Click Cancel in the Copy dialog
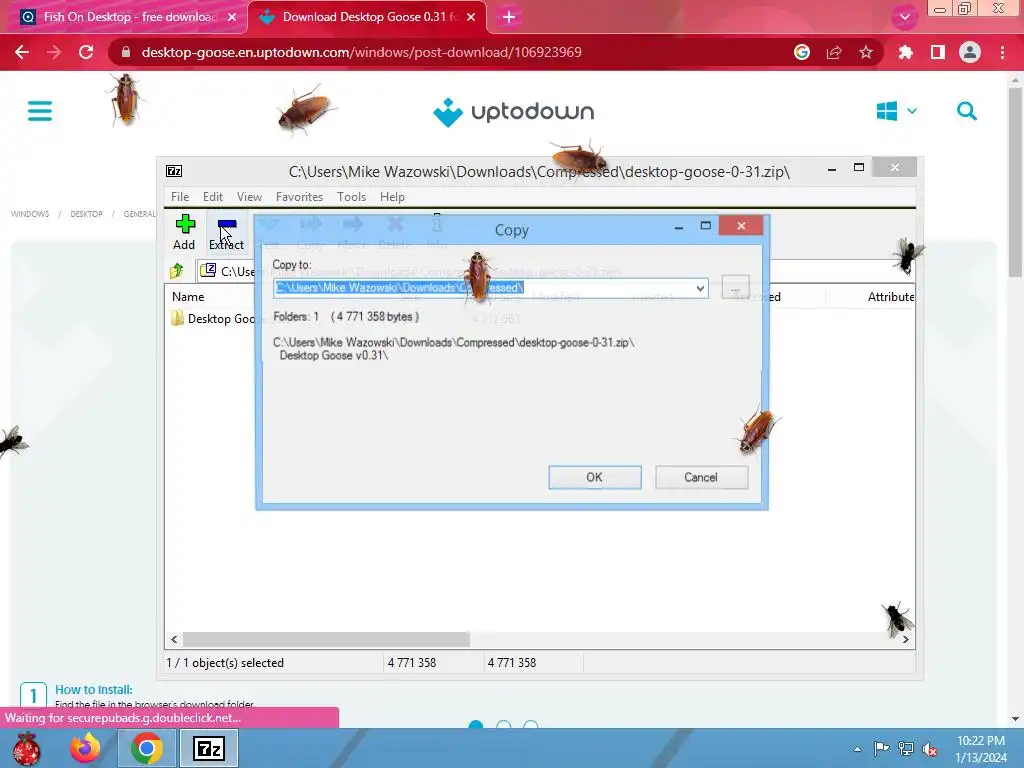 tap(701, 477)
